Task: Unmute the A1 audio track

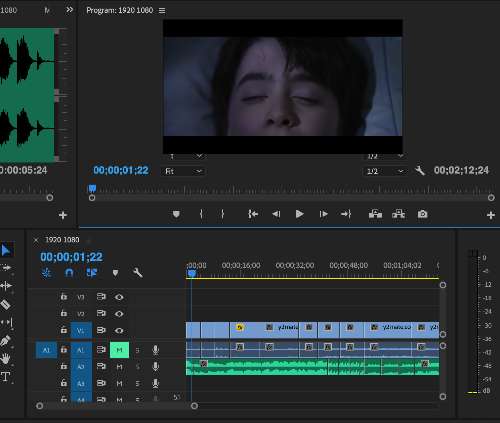Action: [x=119, y=350]
